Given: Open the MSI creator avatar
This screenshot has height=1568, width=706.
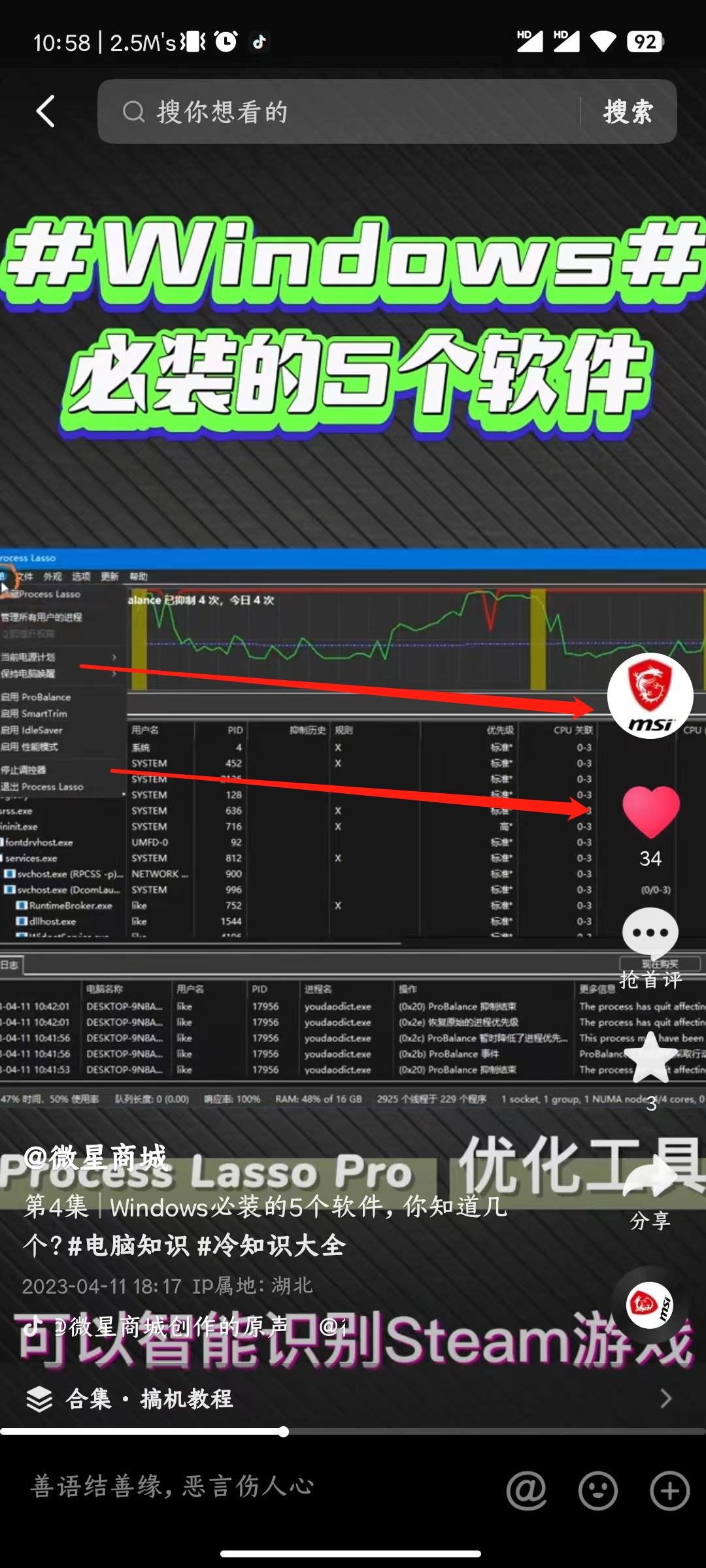Looking at the screenshot, I should point(650,696).
